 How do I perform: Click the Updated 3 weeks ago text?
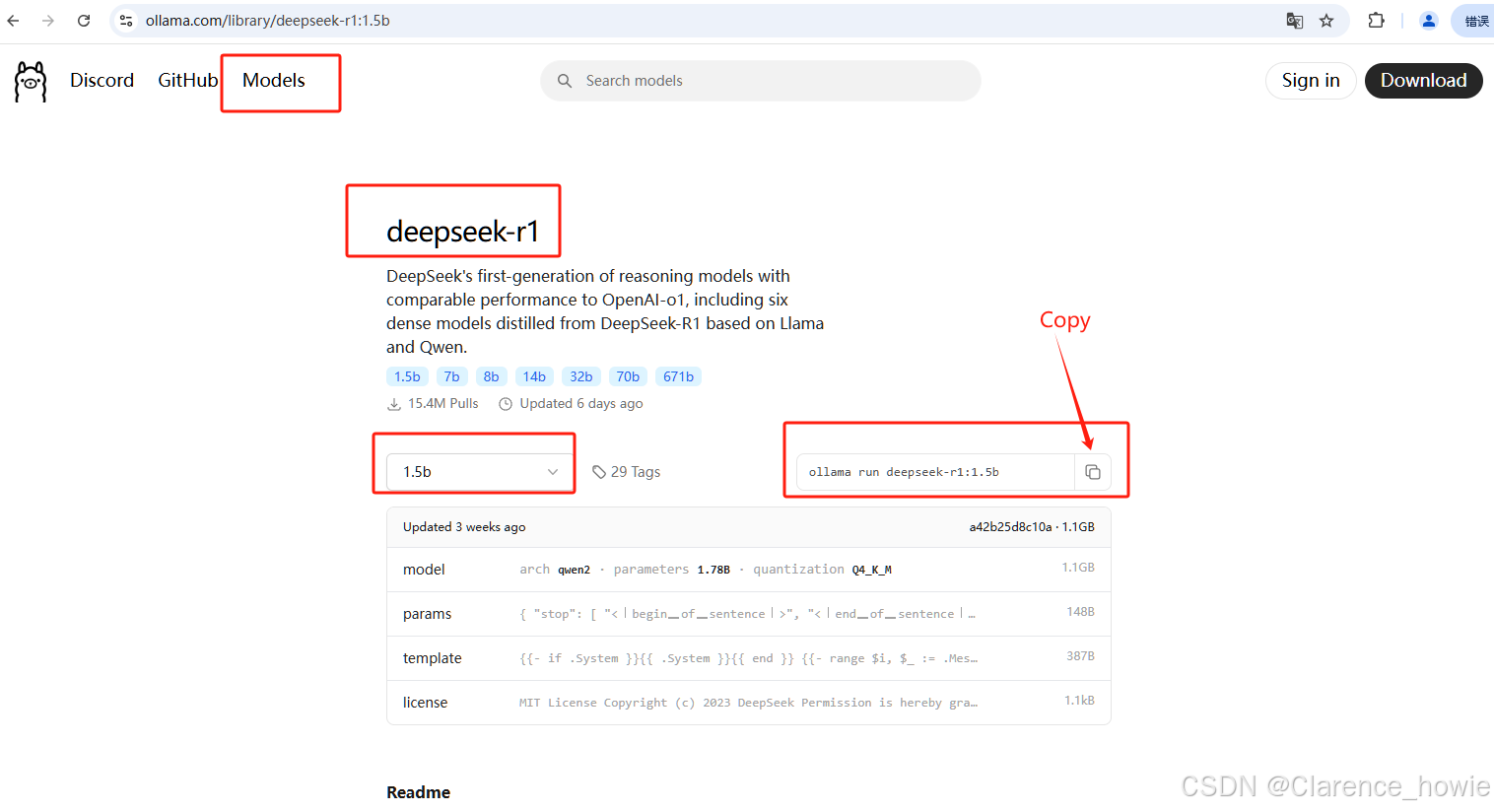coord(464,527)
